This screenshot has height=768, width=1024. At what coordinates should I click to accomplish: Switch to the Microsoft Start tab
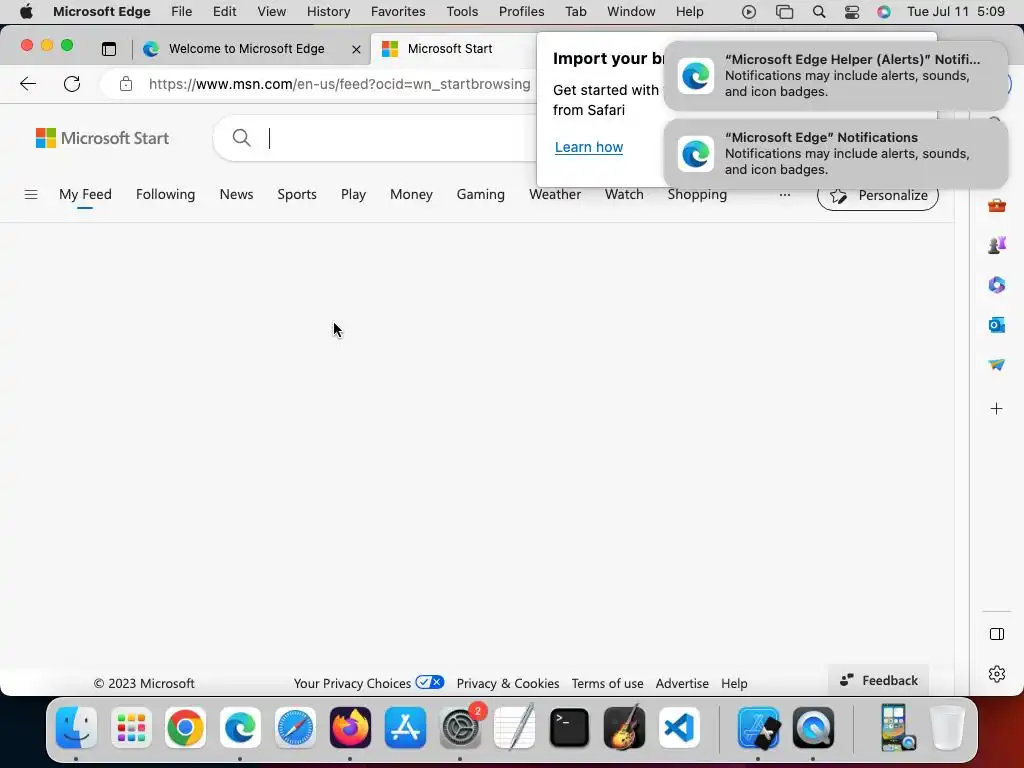451,49
